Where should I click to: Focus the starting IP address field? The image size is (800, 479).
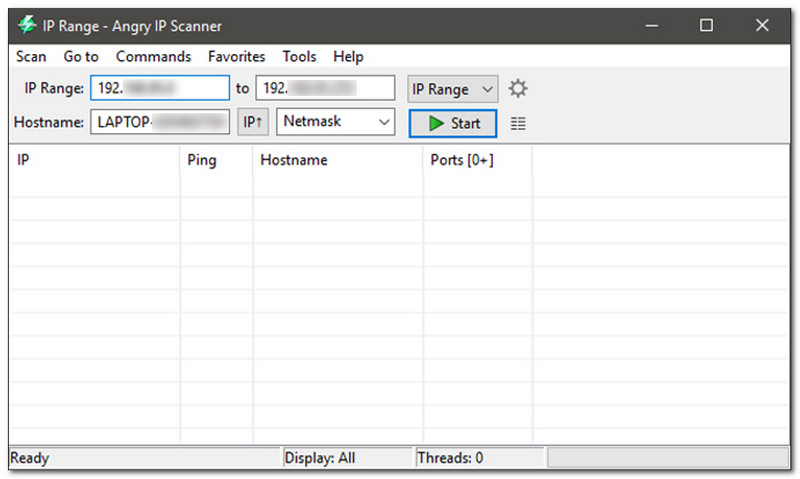click(160, 88)
